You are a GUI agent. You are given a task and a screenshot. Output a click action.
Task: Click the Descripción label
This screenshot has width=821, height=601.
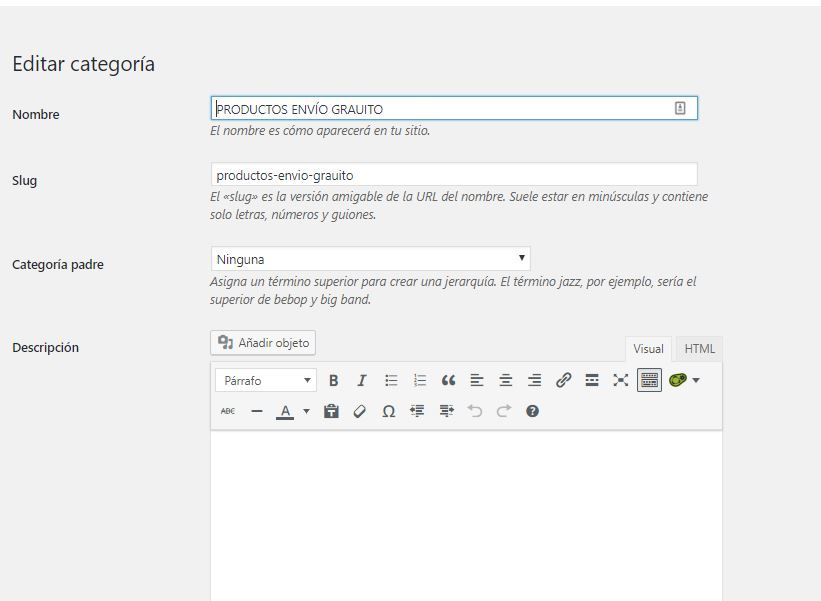(46, 348)
